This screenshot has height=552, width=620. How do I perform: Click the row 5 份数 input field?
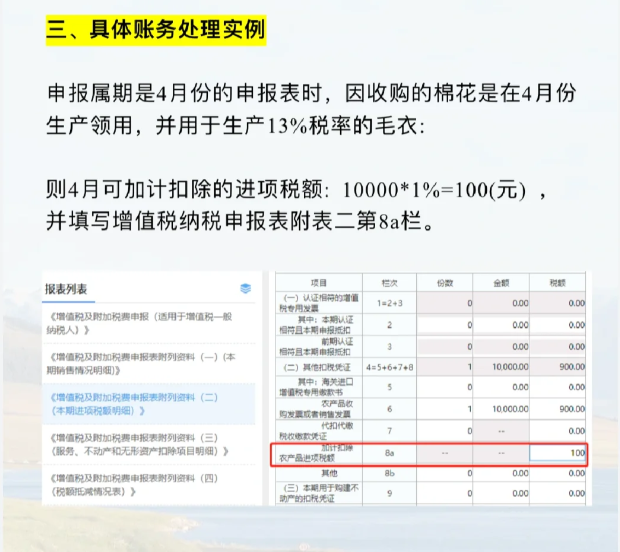point(444,387)
